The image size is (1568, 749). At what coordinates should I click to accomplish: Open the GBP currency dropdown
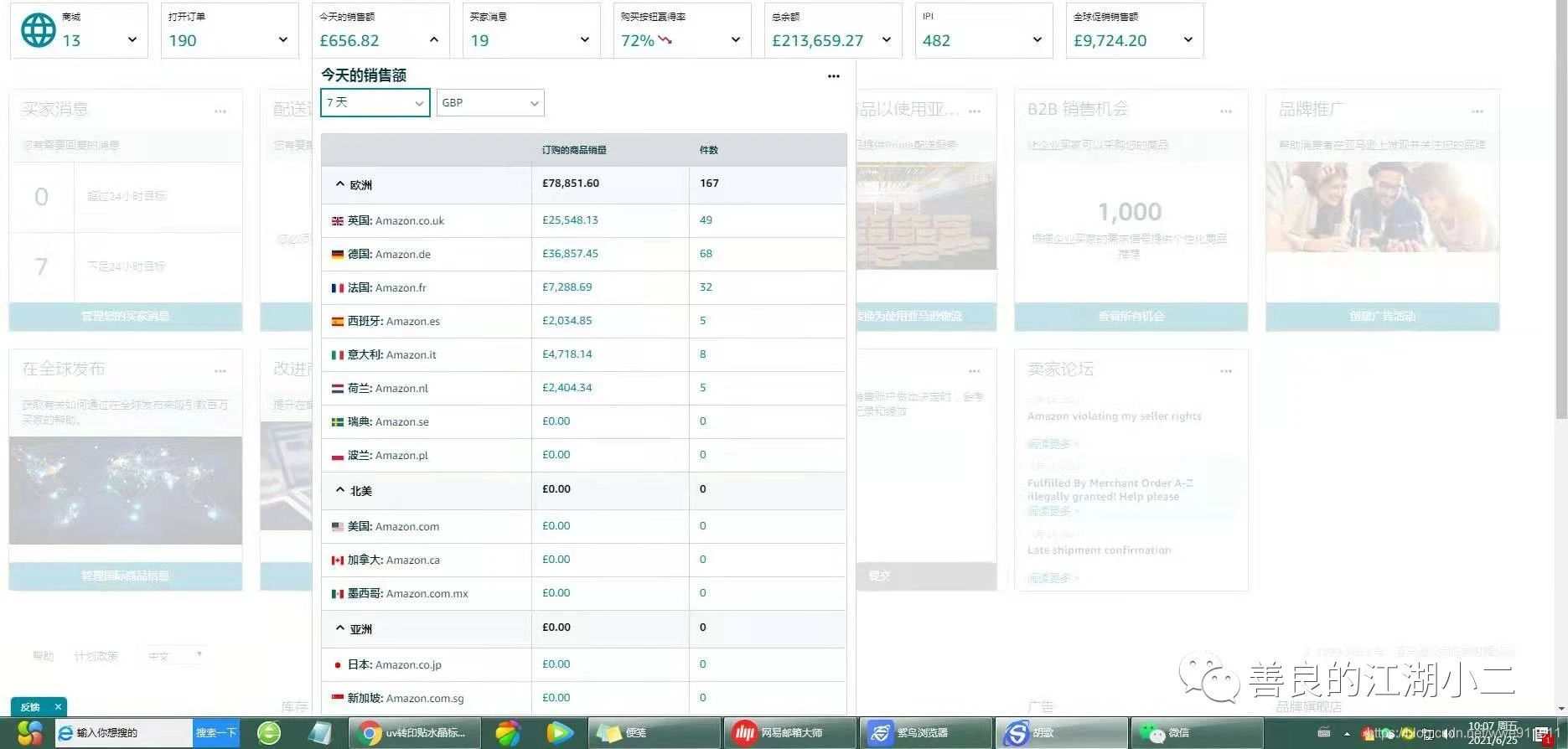pos(490,102)
